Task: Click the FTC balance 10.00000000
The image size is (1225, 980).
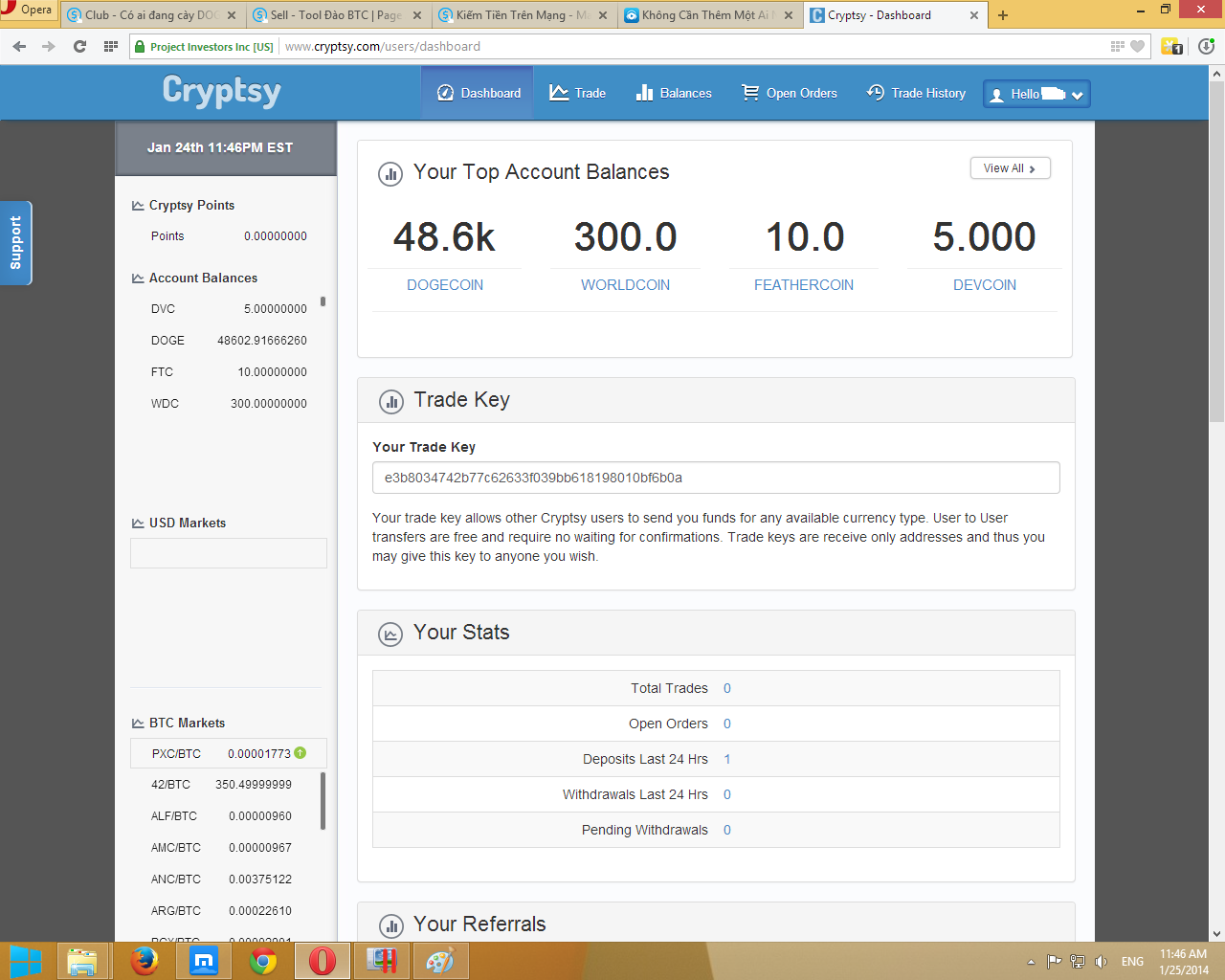Action: pyautogui.click(x=273, y=372)
